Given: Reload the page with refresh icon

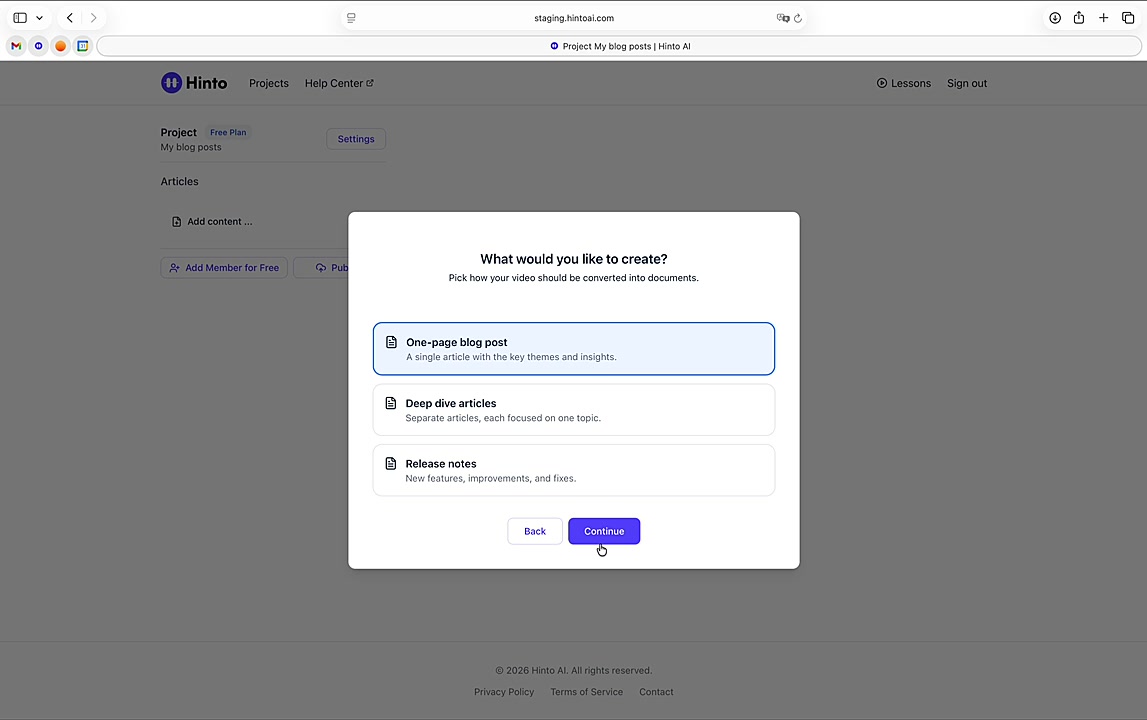Looking at the screenshot, I should [798, 18].
